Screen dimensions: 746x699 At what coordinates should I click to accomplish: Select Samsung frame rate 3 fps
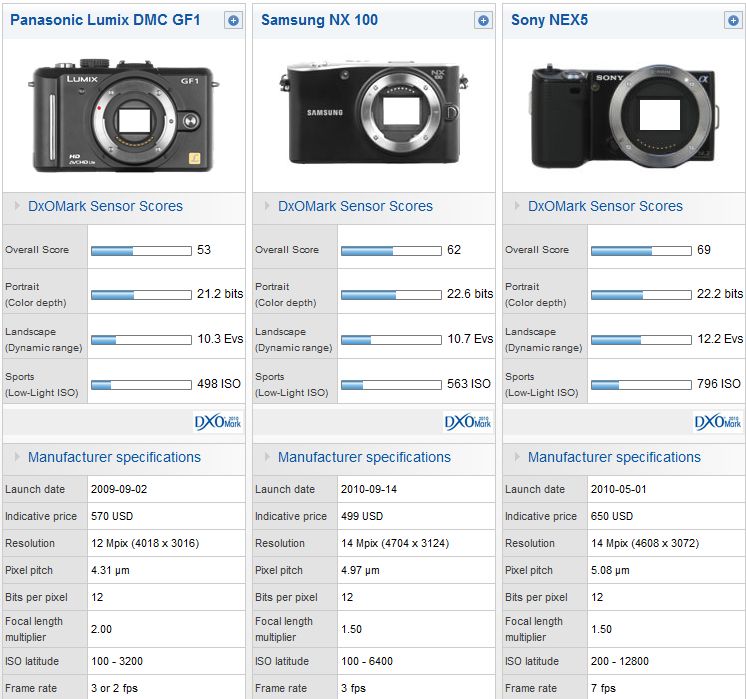click(x=353, y=689)
